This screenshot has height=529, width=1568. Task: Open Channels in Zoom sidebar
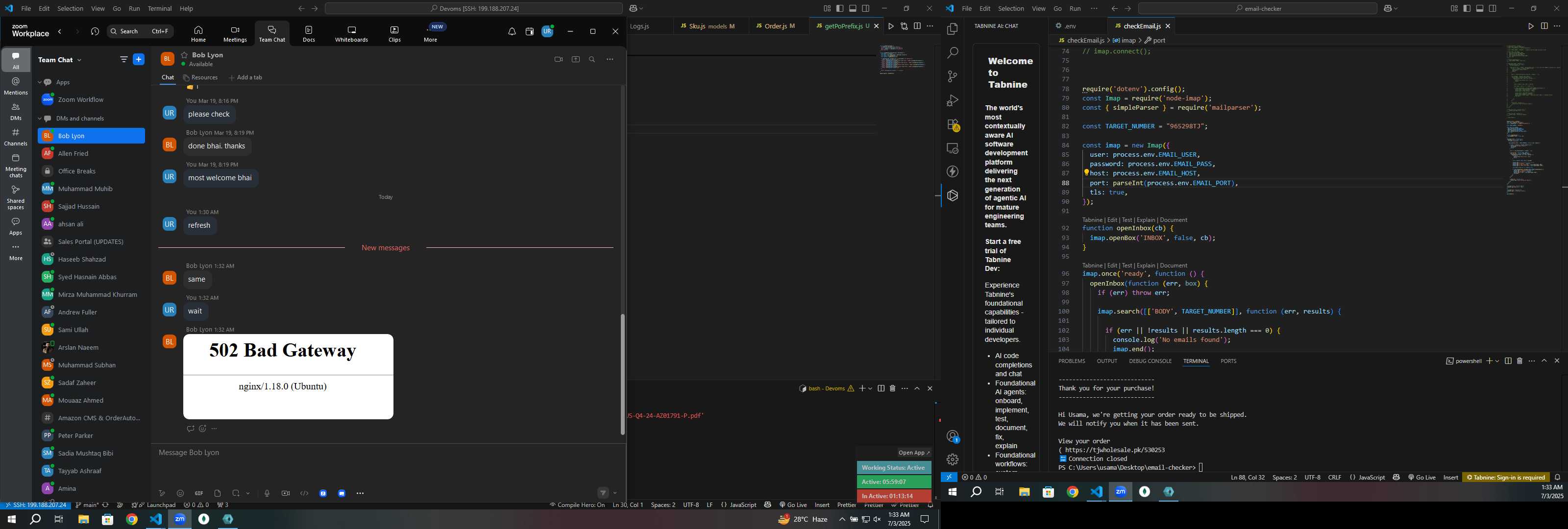pos(16,138)
